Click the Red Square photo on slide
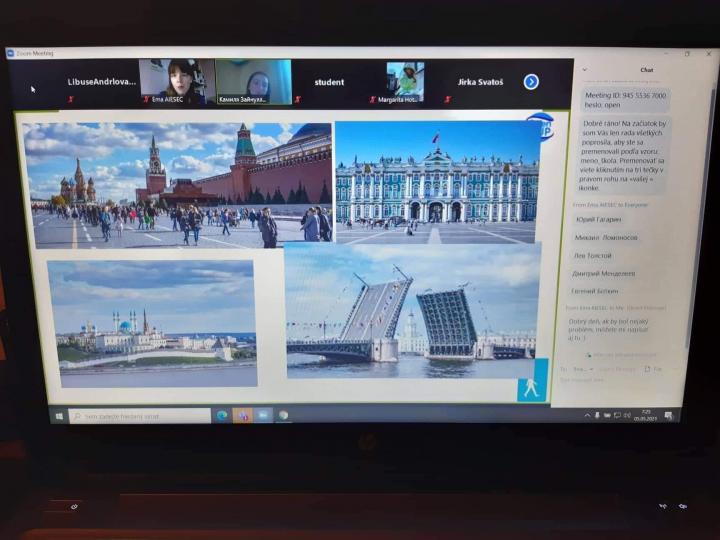 (x=179, y=186)
